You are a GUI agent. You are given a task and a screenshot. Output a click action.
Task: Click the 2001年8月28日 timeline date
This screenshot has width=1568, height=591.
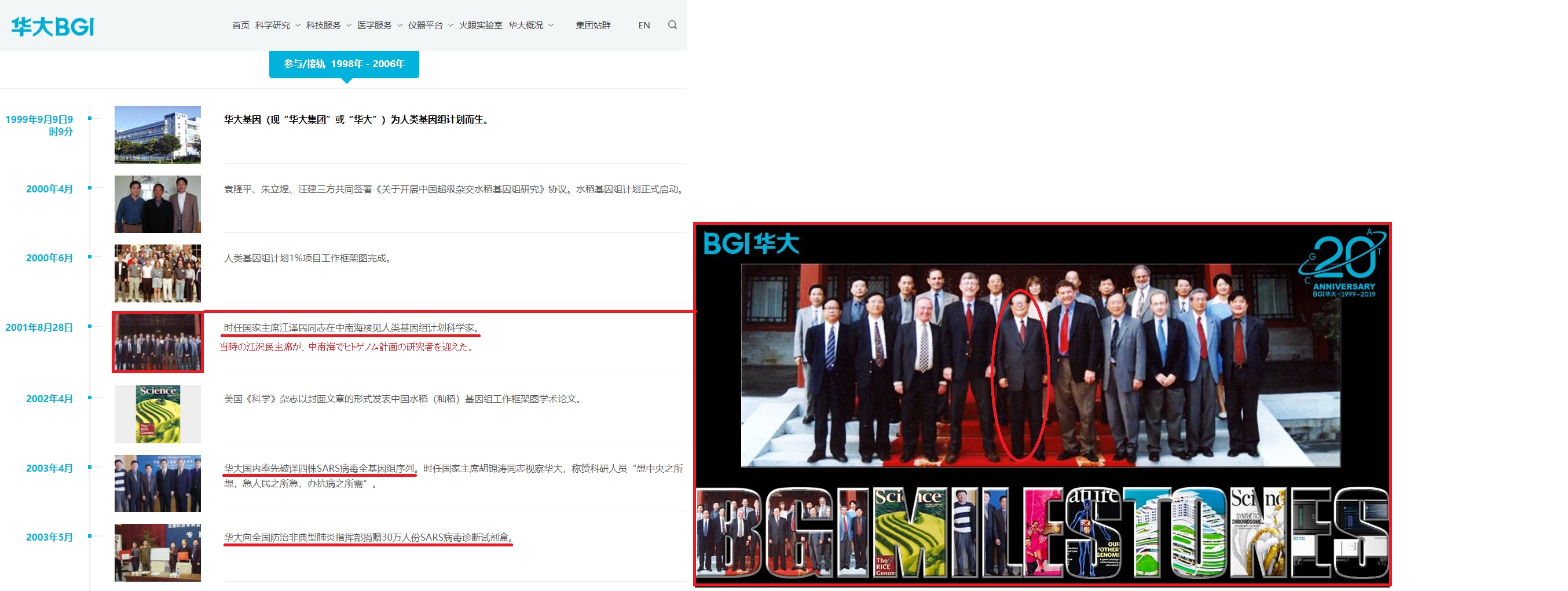[x=39, y=327]
